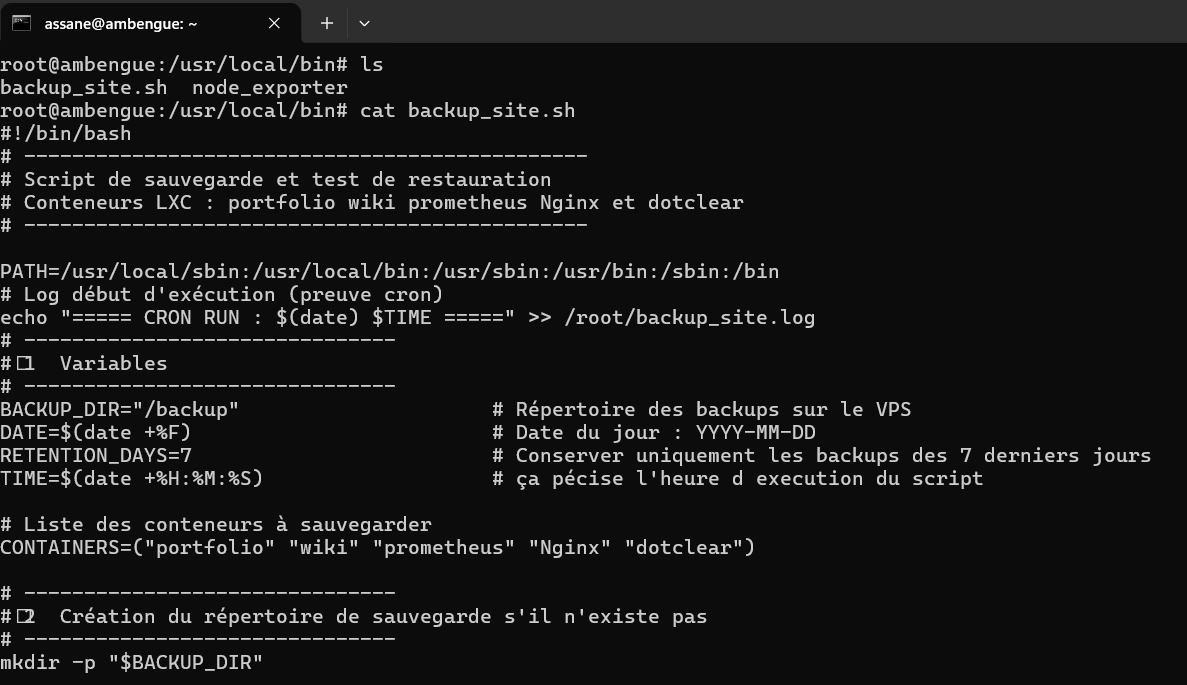Click the #!/bin/bash shebang line
Screen dimensions: 1187x685
click(66, 133)
